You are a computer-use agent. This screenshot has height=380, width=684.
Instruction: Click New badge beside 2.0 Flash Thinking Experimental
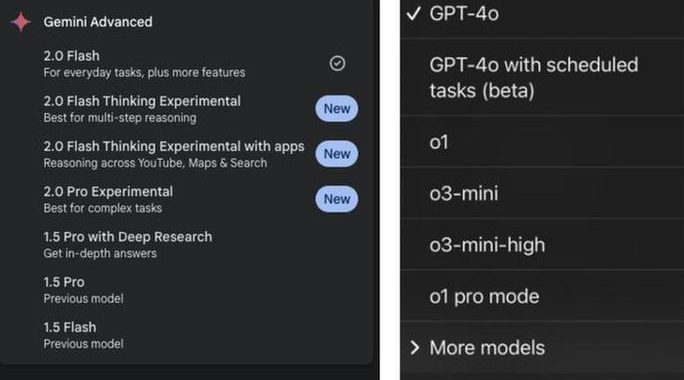(337, 109)
